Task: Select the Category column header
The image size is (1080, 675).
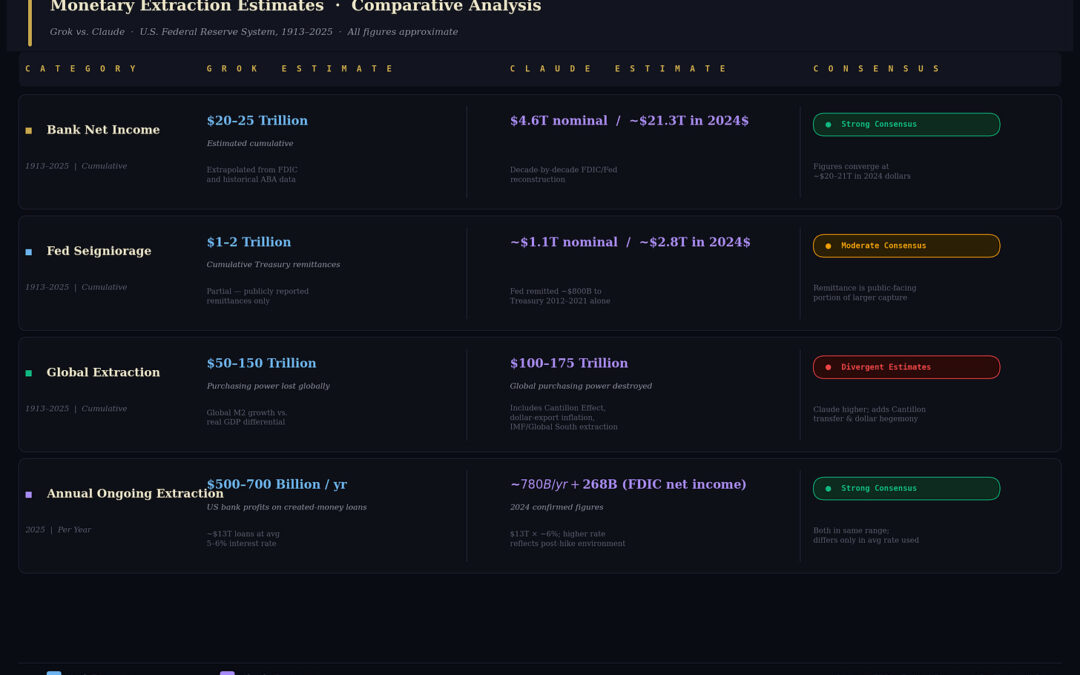Action: click(81, 69)
